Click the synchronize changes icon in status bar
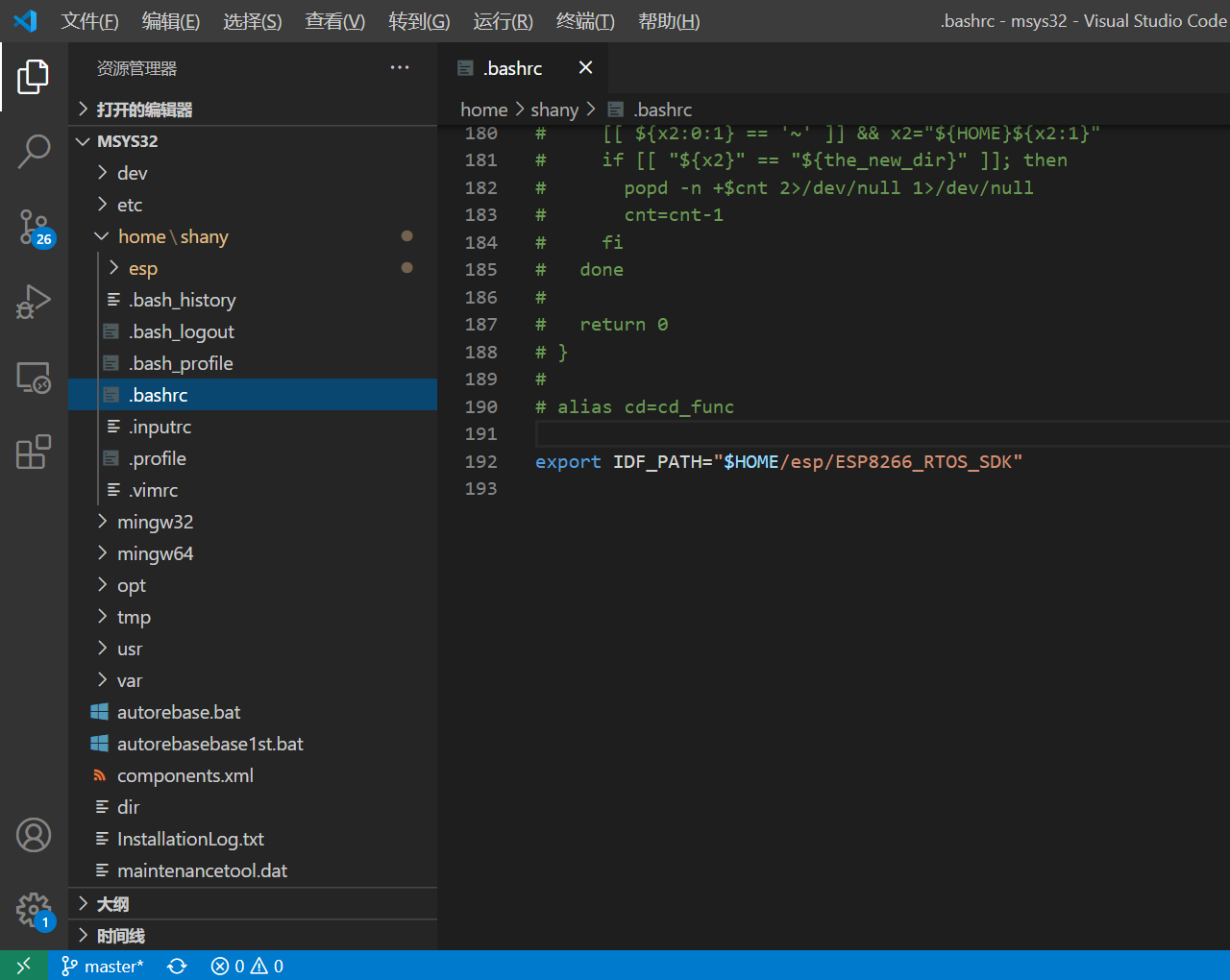1230x980 pixels. [x=177, y=966]
